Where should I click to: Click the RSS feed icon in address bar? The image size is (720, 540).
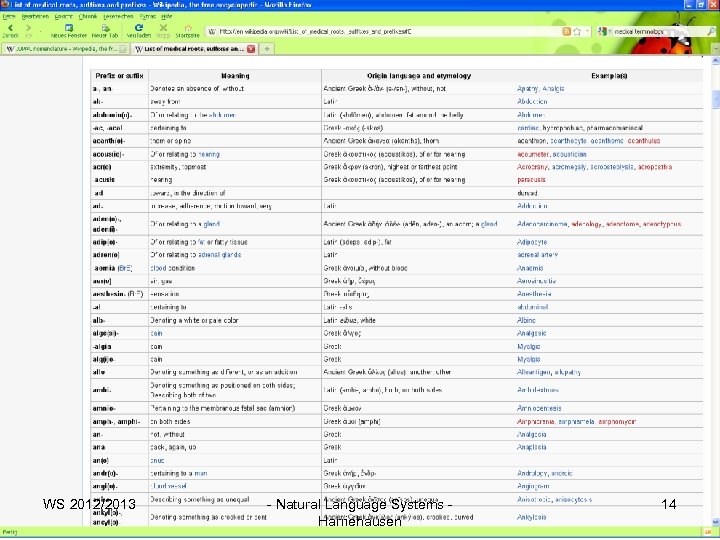click(x=567, y=31)
